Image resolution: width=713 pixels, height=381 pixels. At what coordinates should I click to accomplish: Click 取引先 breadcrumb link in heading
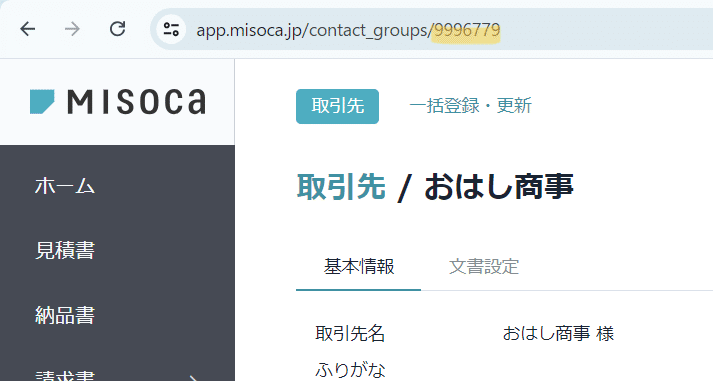click(341, 187)
